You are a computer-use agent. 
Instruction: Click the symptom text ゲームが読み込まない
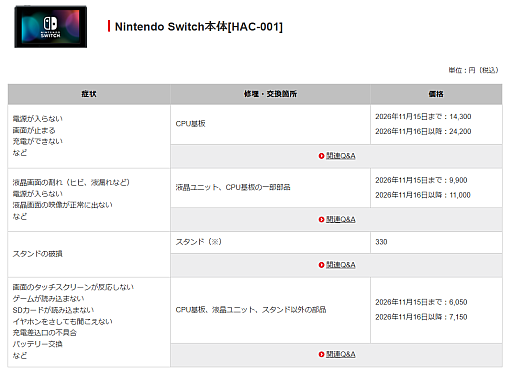click(x=48, y=299)
